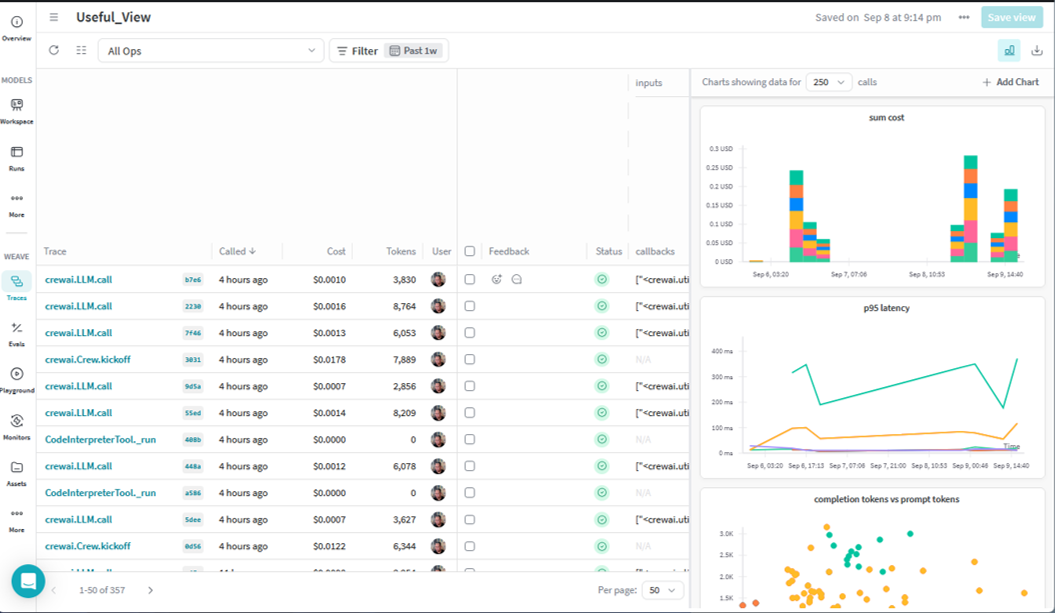Open Evals in the left sidebar
This screenshot has height=613, width=1055.
tap(17, 333)
